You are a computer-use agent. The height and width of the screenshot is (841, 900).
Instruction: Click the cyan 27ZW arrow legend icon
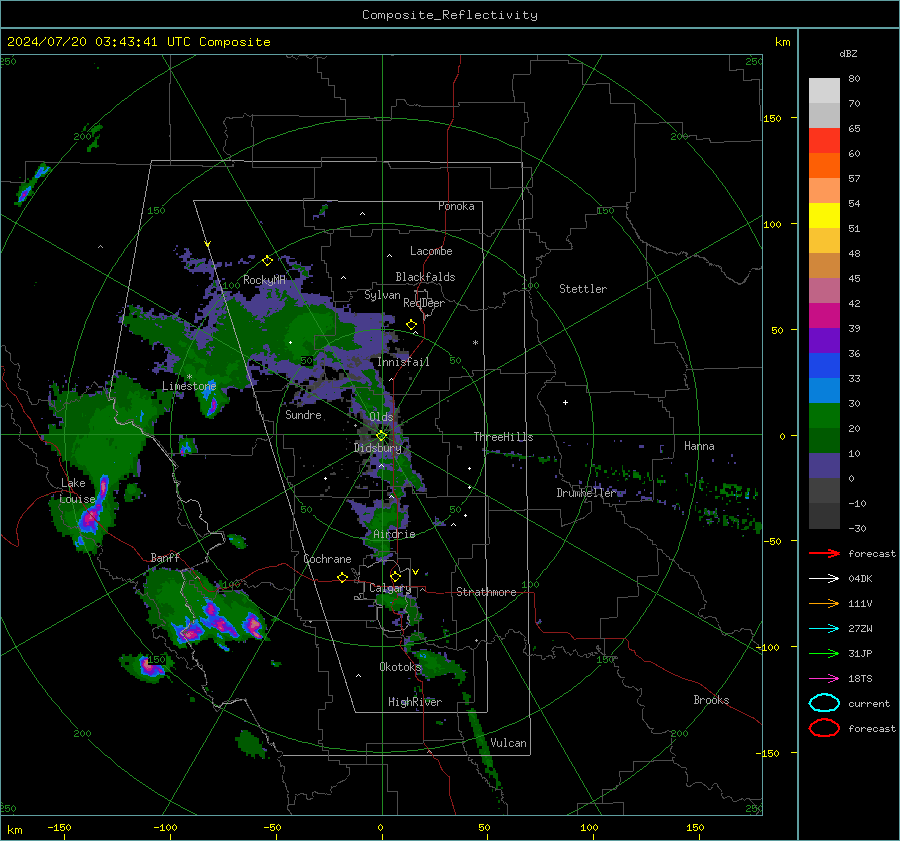point(824,629)
